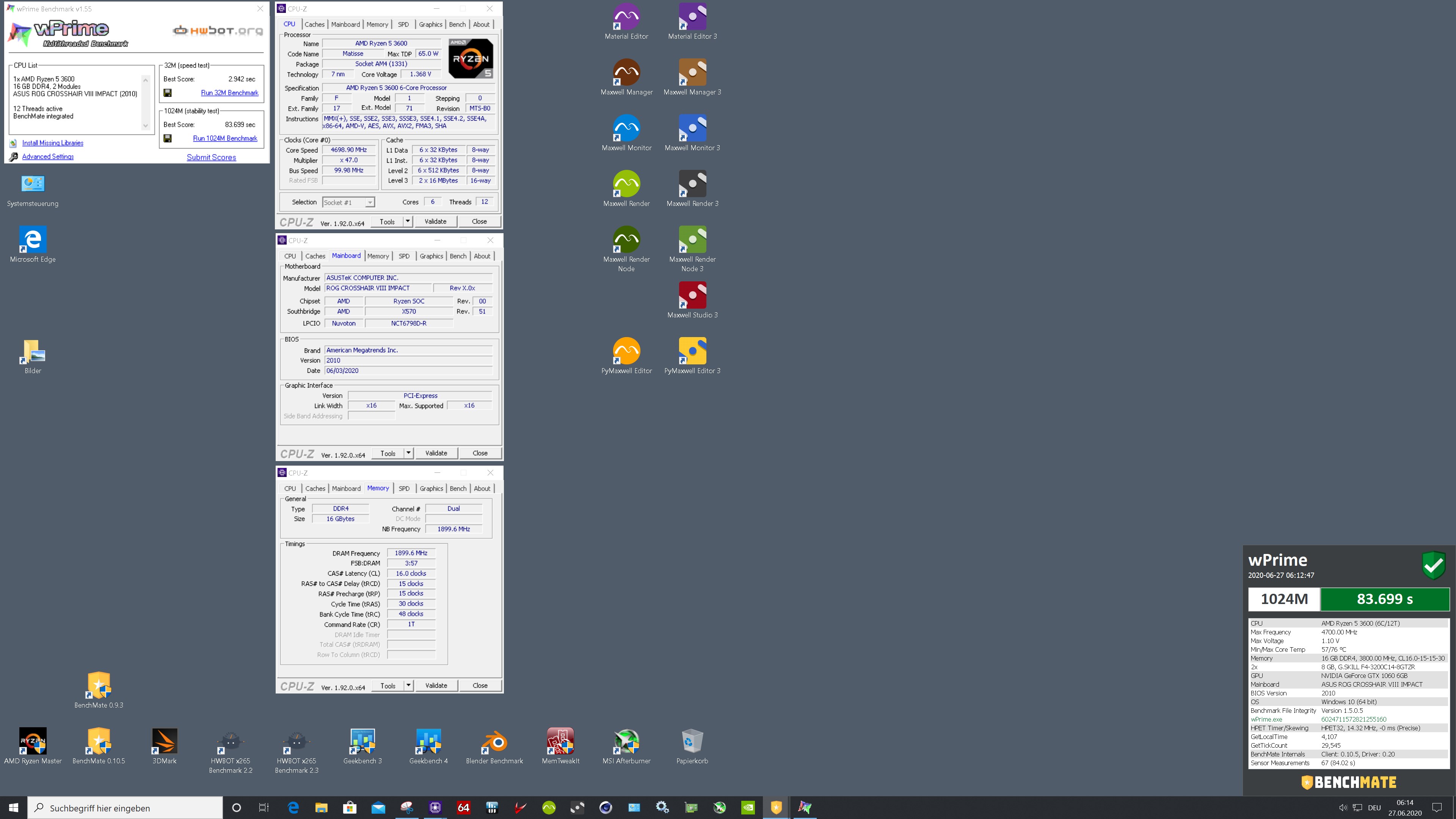Open the Windows Start menu
The width and height of the screenshot is (1456, 819).
click(14, 807)
